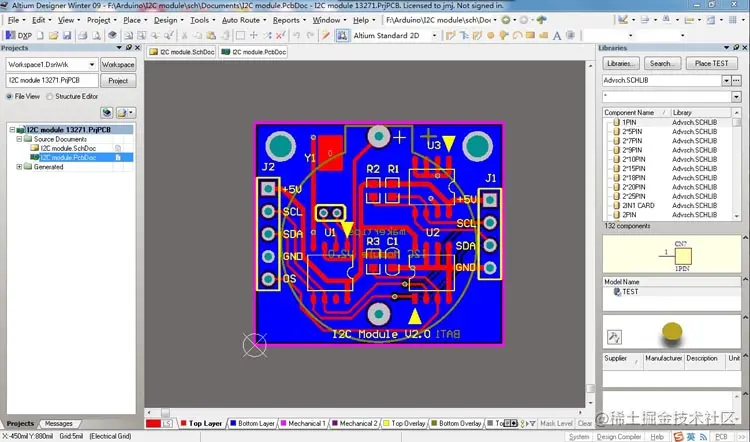This screenshot has height=442, width=750.
Task: Open the Design Compiler panel button
Action: (618, 437)
